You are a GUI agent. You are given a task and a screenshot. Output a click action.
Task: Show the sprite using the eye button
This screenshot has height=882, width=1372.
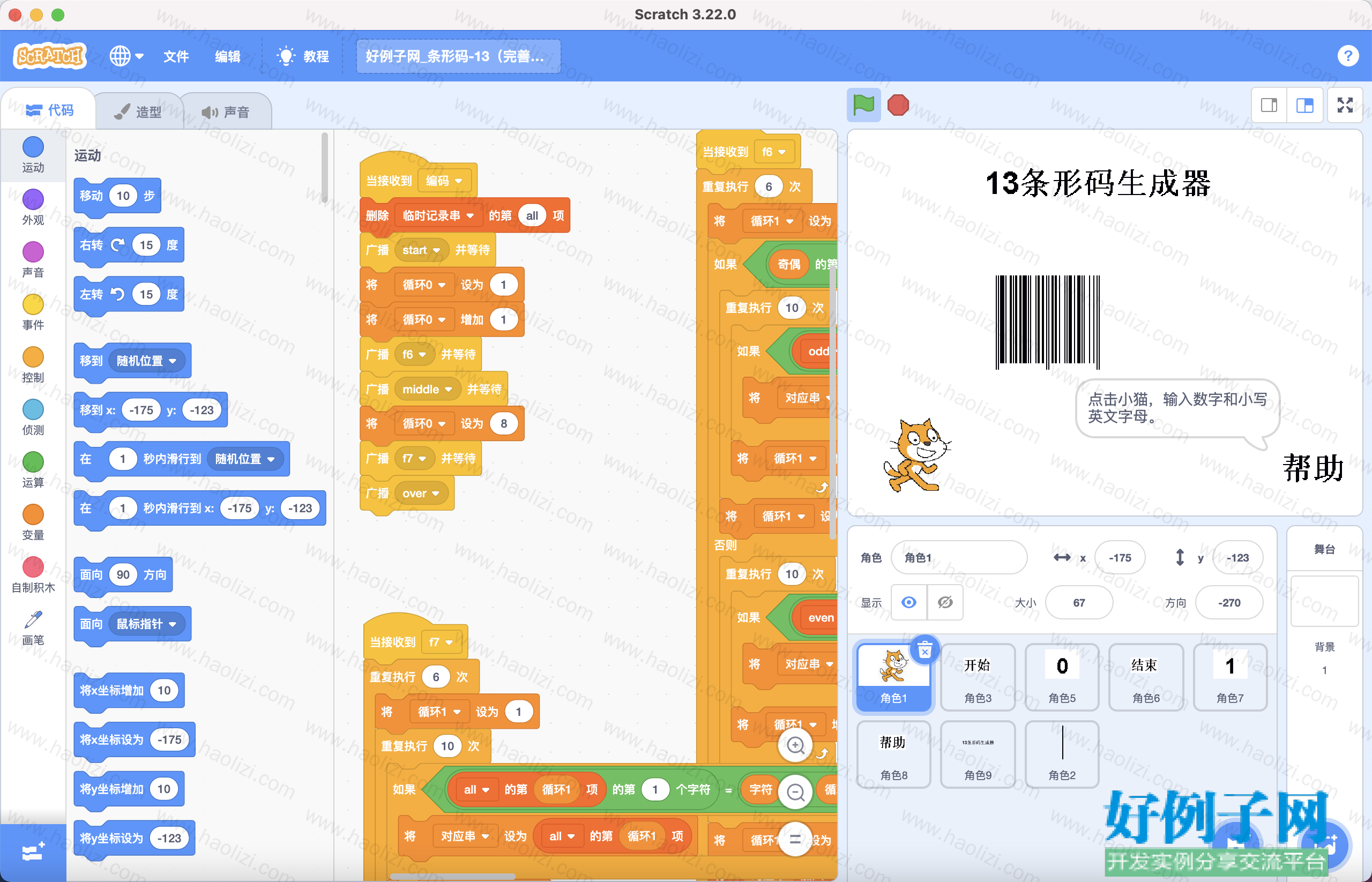[908, 602]
